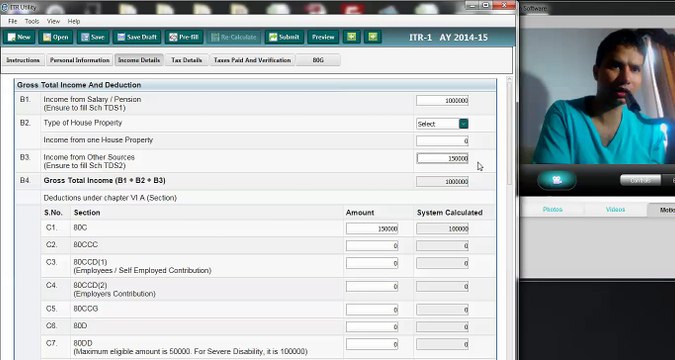Click the 80D System Calculated field
The image size is (675, 360).
coord(442,327)
